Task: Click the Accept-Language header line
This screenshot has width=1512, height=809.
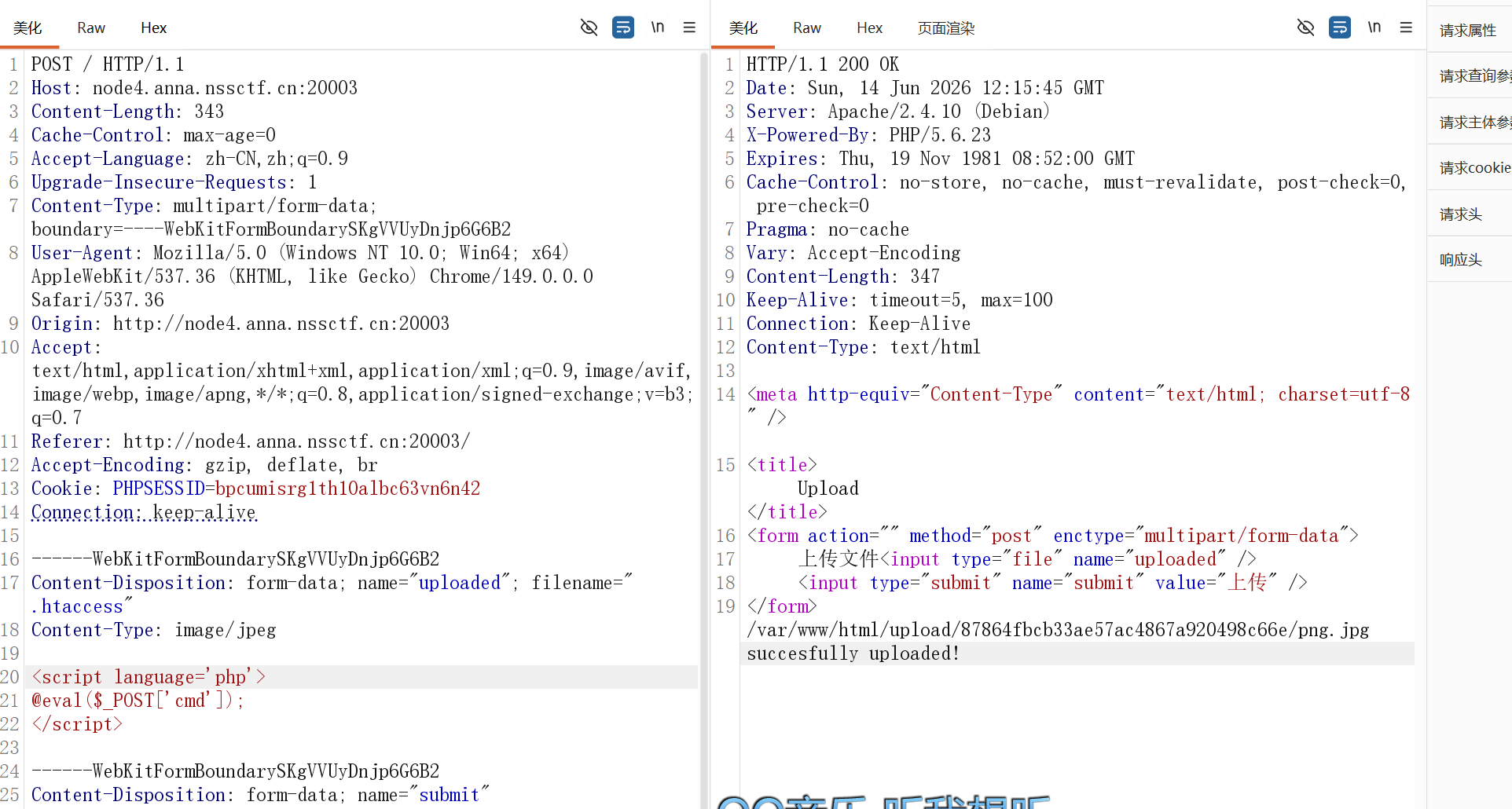Action: (x=189, y=159)
